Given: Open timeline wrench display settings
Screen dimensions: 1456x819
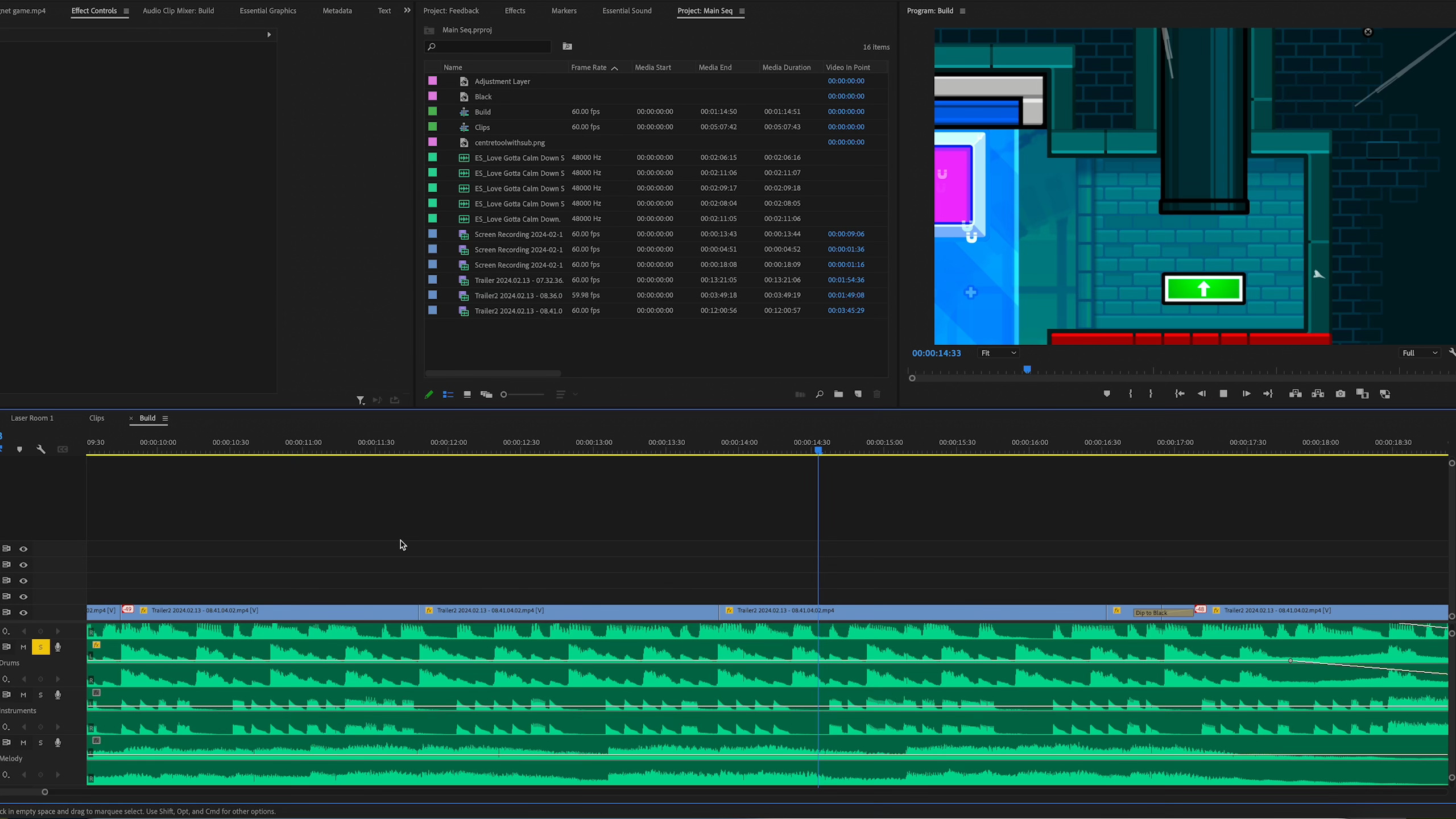Looking at the screenshot, I should click(41, 449).
